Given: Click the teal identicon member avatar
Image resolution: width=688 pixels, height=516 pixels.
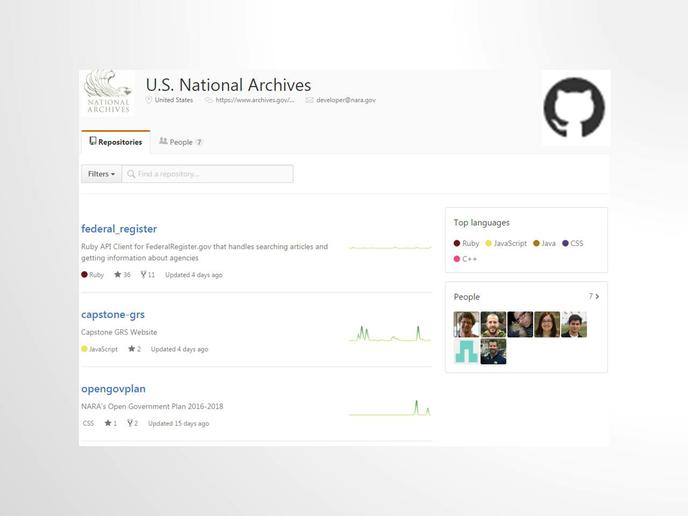Looking at the screenshot, I should [x=466, y=351].
